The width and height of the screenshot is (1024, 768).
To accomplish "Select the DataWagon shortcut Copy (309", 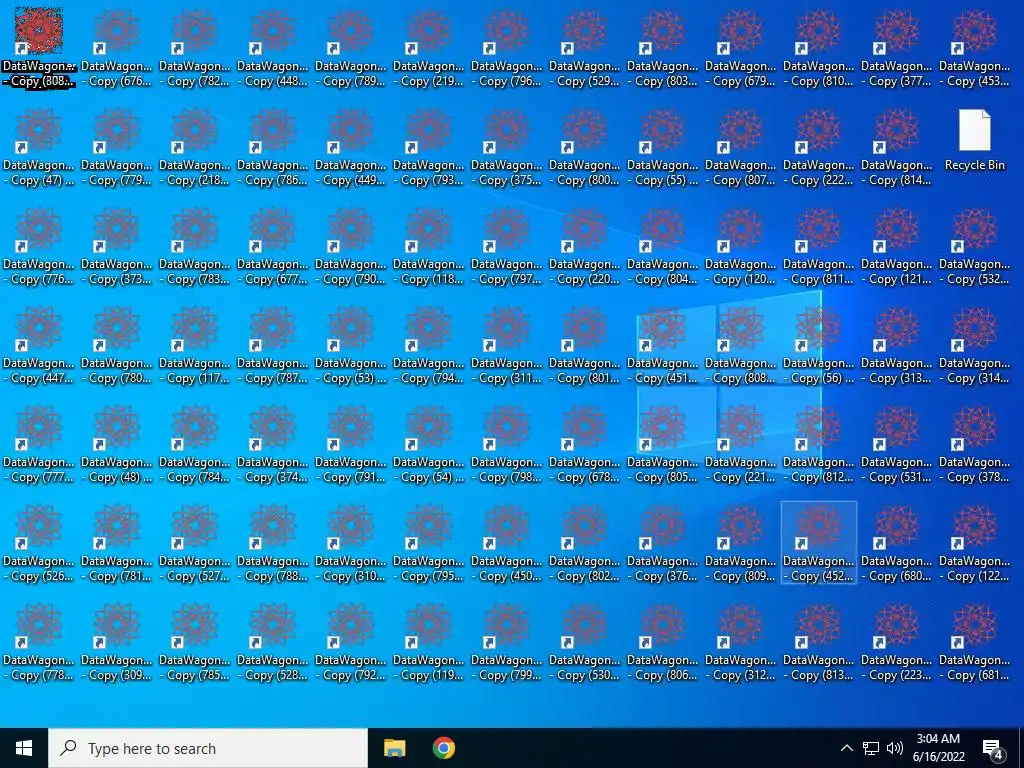I will [116, 643].
